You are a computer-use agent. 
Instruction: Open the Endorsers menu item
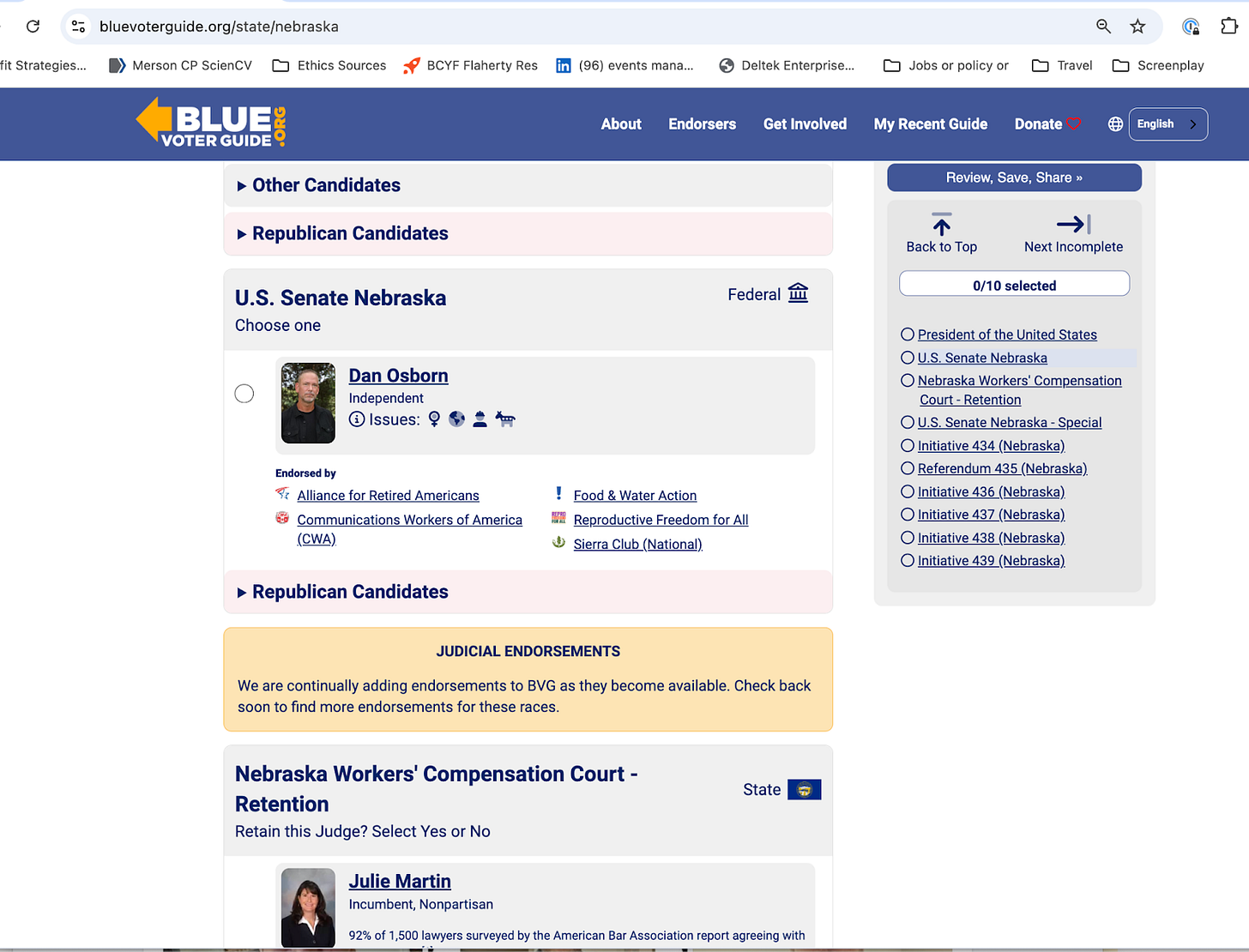point(702,124)
